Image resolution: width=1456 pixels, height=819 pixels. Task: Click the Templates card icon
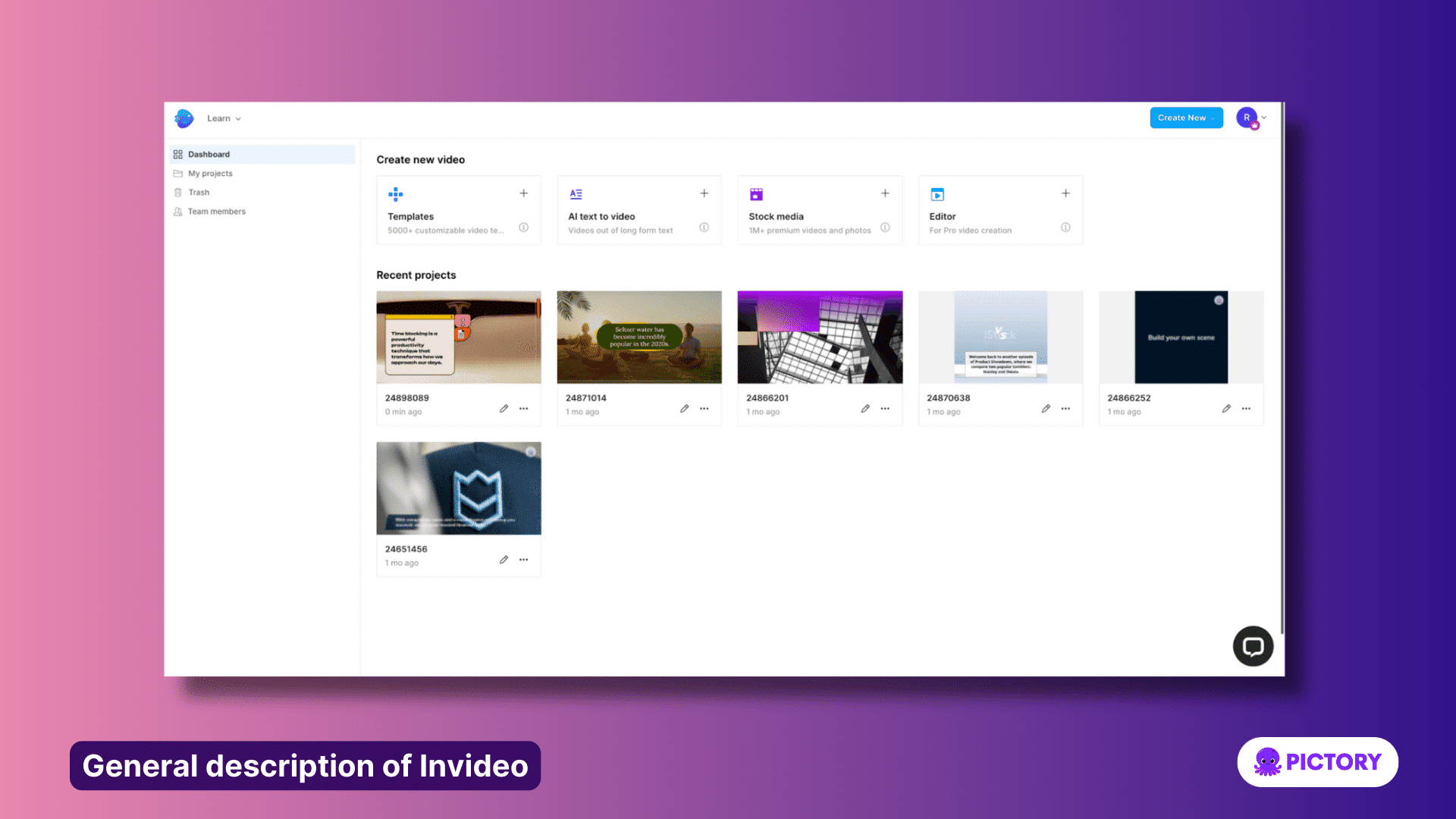pyautogui.click(x=396, y=194)
